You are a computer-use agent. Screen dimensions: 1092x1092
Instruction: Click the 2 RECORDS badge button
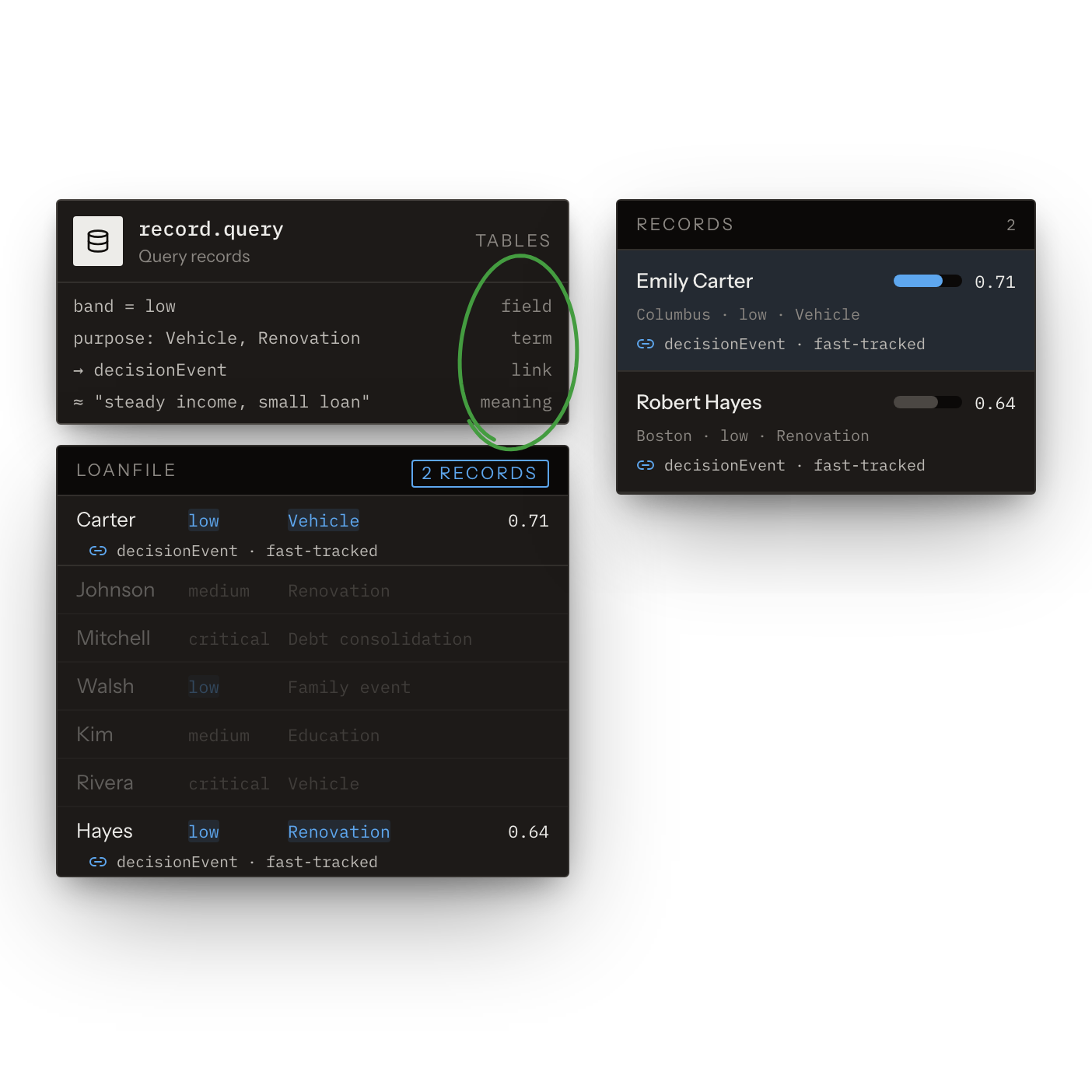[x=480, y=474]
